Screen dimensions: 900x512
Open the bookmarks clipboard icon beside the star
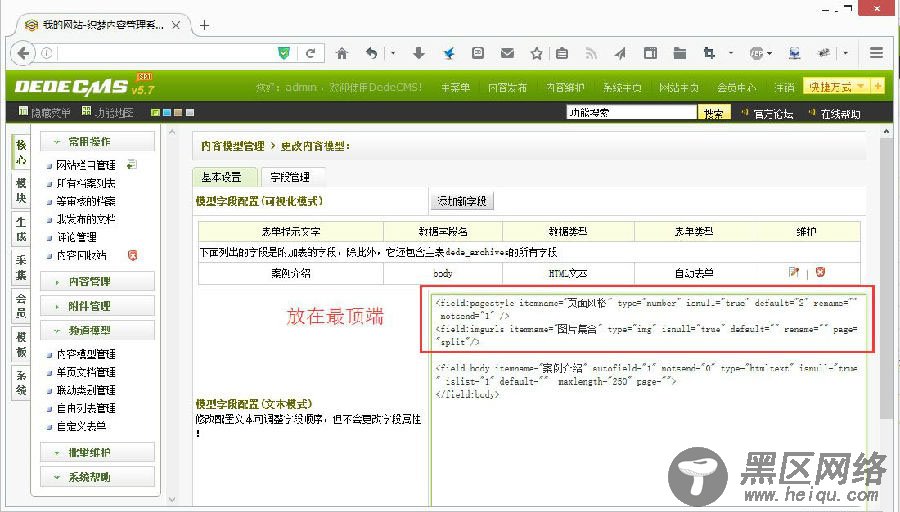(x=562, y=53)
